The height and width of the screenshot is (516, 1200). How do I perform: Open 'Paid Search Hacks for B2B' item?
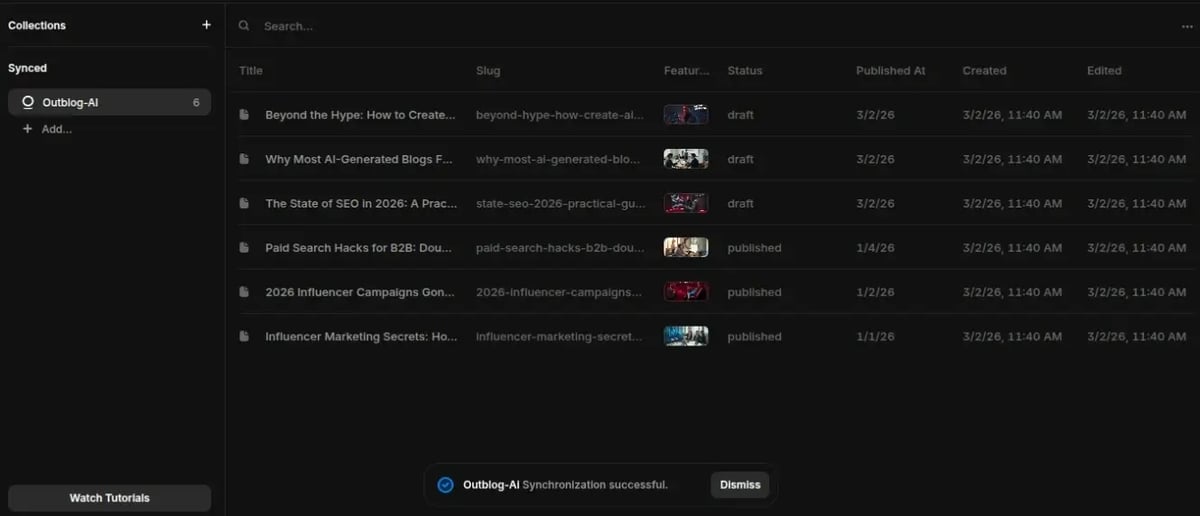(361, 247)
